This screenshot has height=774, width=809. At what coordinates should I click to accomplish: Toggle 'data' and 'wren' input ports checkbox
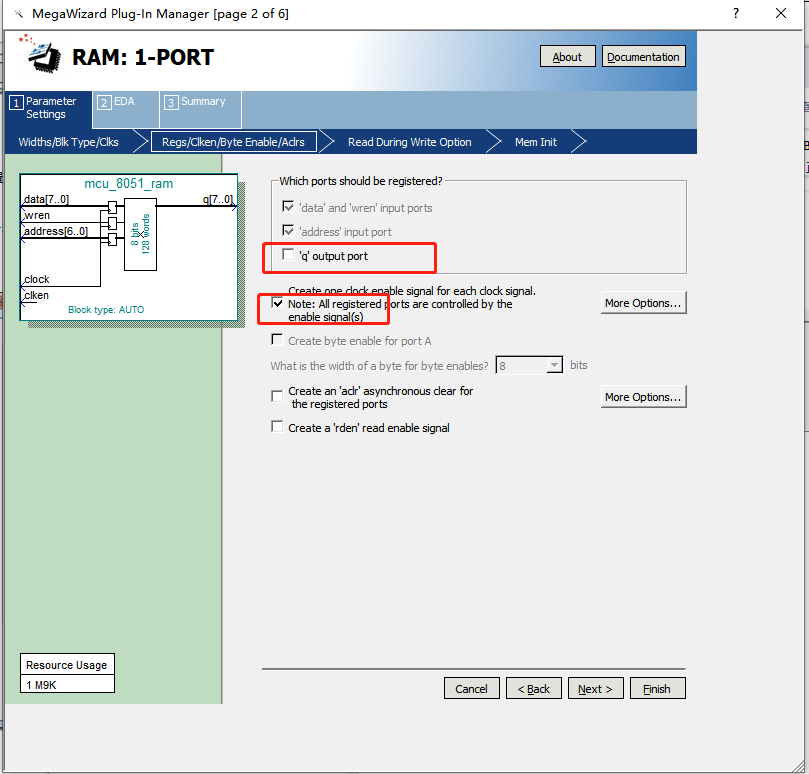288,207
